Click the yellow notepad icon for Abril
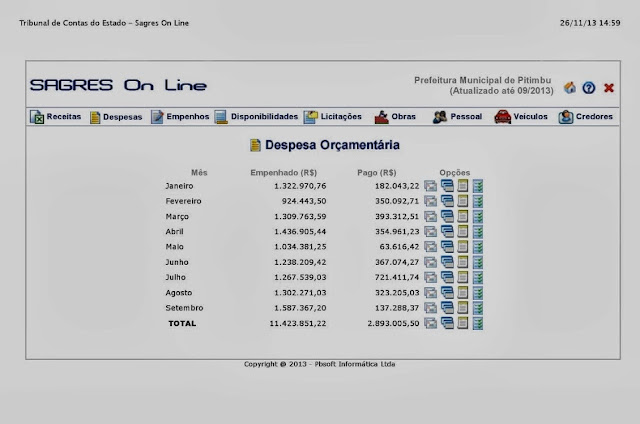This screenshot has width=640, height=424. tap(462, 232)
